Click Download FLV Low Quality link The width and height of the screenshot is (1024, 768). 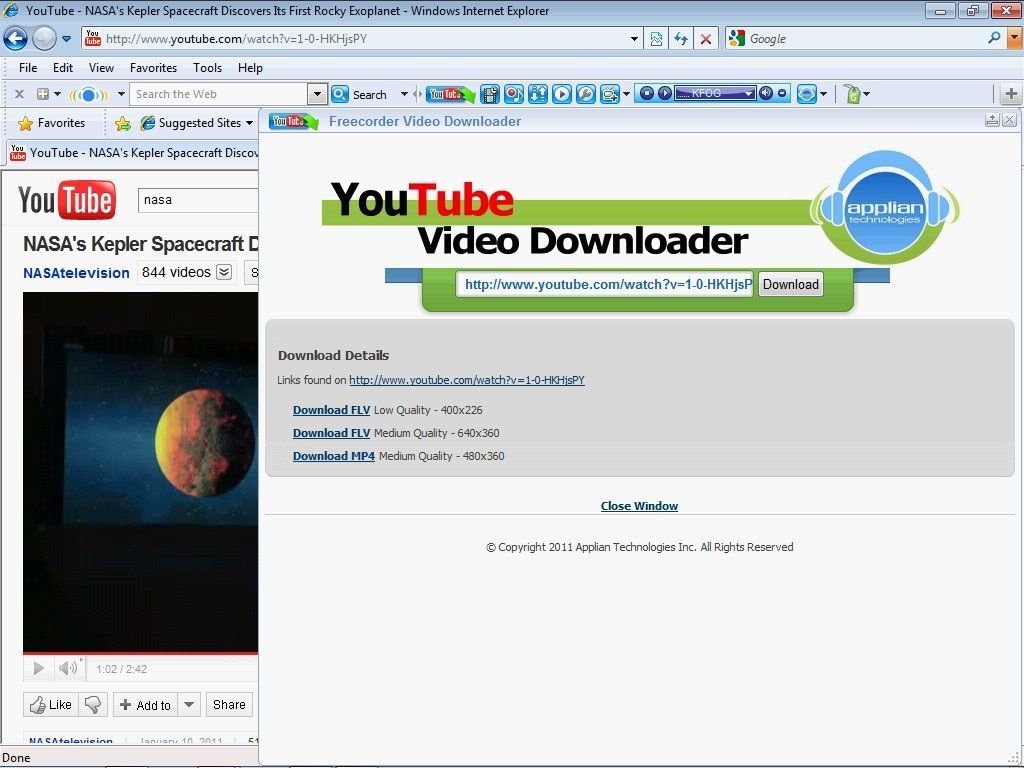pyautogui.click(x=331, y=410)
